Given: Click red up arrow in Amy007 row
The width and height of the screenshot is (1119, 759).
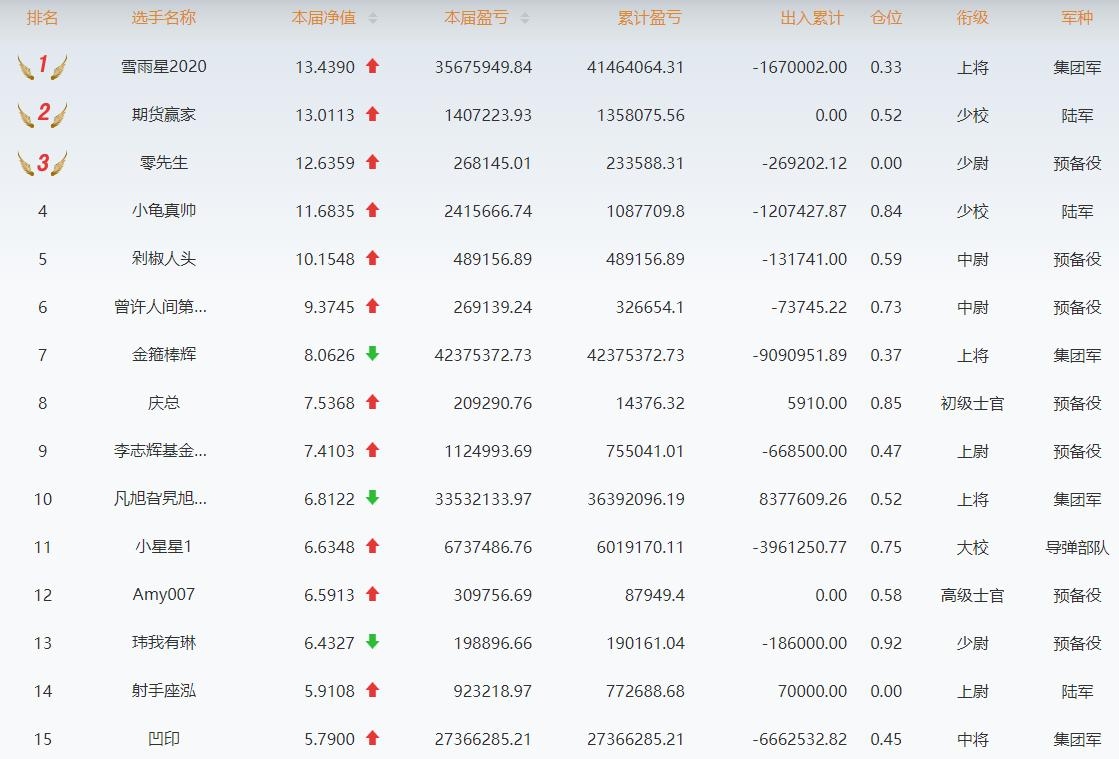Looking at the screenshot, I should coord(373,594).
